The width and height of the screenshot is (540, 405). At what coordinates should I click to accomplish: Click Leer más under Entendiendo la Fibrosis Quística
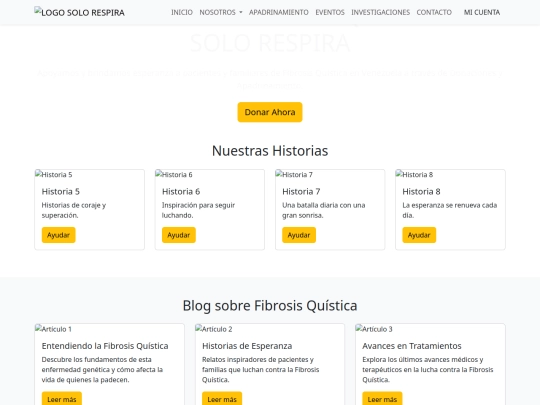click(62, 399)
